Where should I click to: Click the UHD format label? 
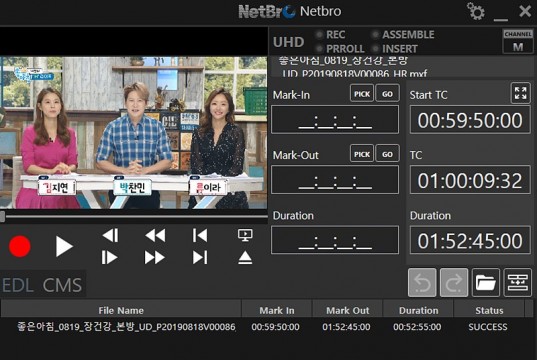(288, 42)
